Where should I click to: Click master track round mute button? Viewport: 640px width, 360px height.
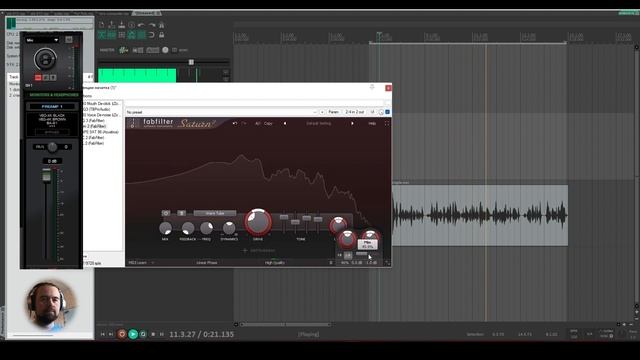[165, 50]
